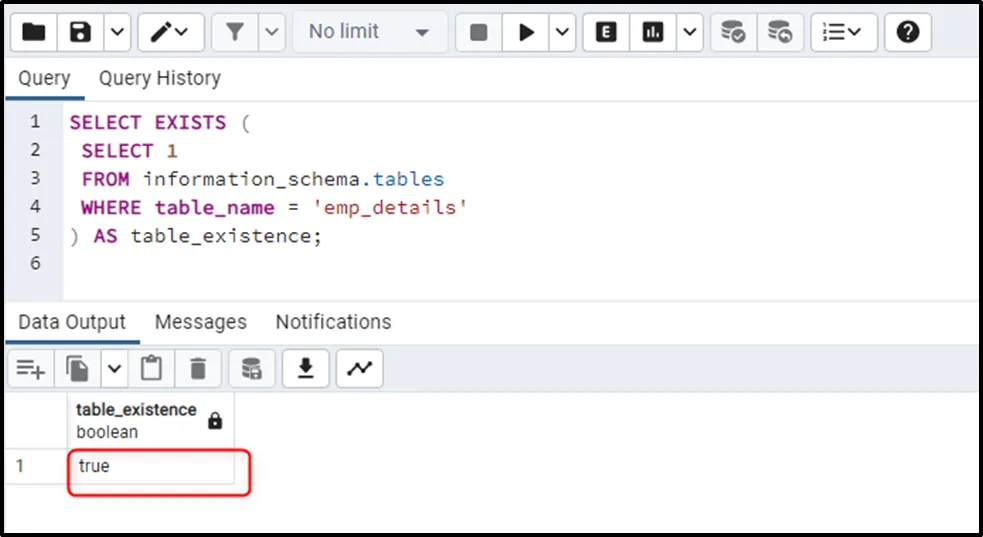
Task: Switch to the Messages tab
Action: [200, 322]
